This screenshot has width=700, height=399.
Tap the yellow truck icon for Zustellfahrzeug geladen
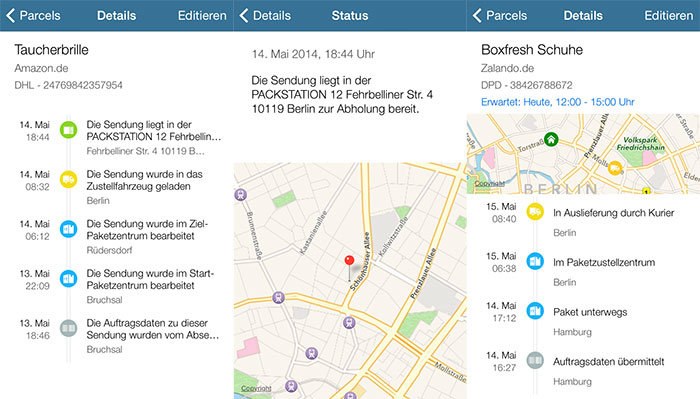[x=68, y=179]
